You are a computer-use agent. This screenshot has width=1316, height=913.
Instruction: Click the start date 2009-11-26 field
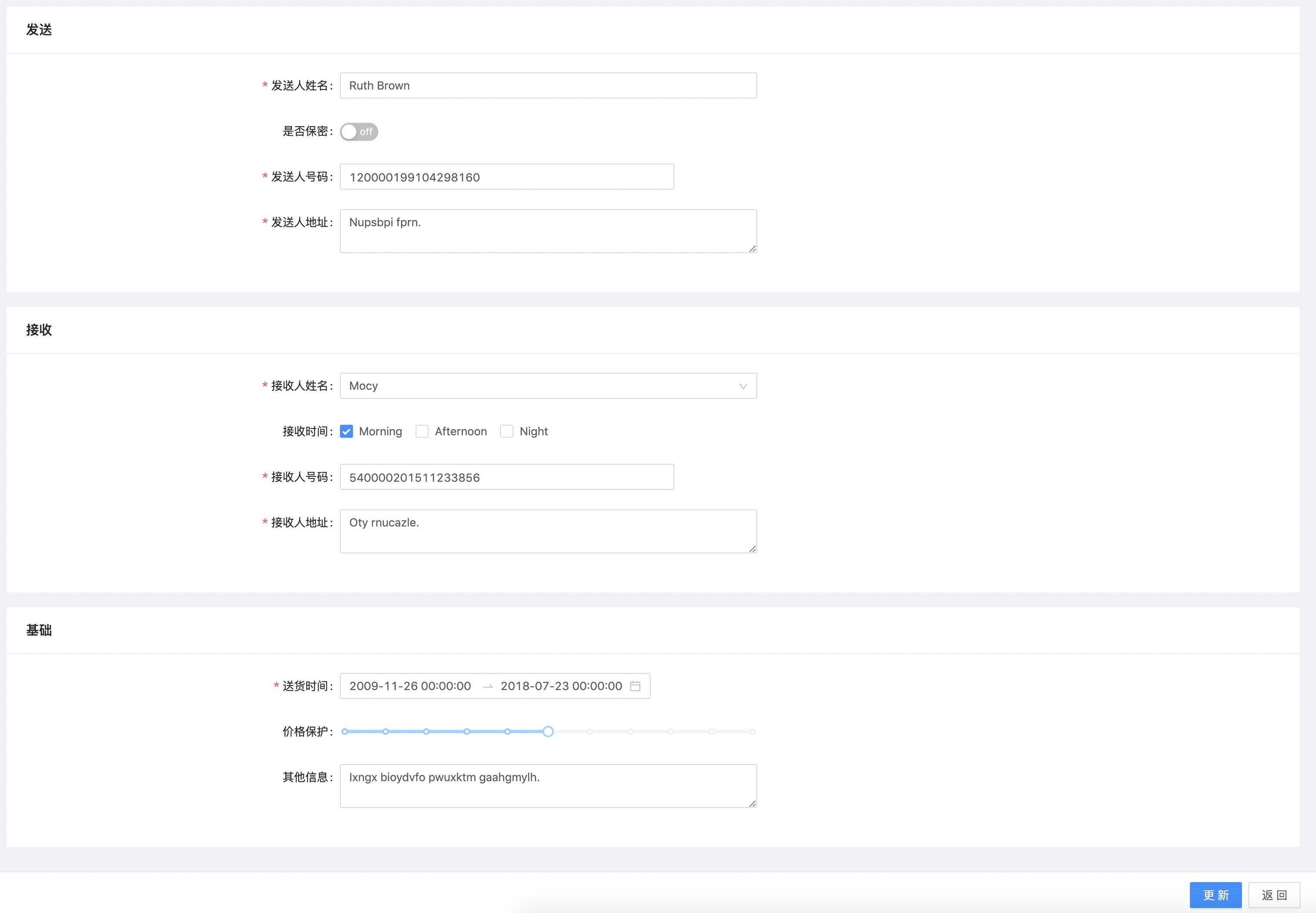point(410,686)
